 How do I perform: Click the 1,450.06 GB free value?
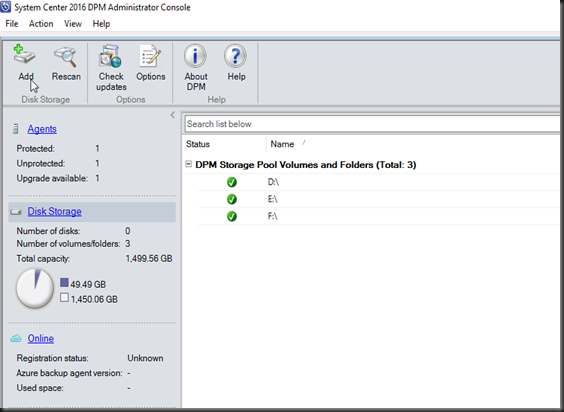(94, 299)
